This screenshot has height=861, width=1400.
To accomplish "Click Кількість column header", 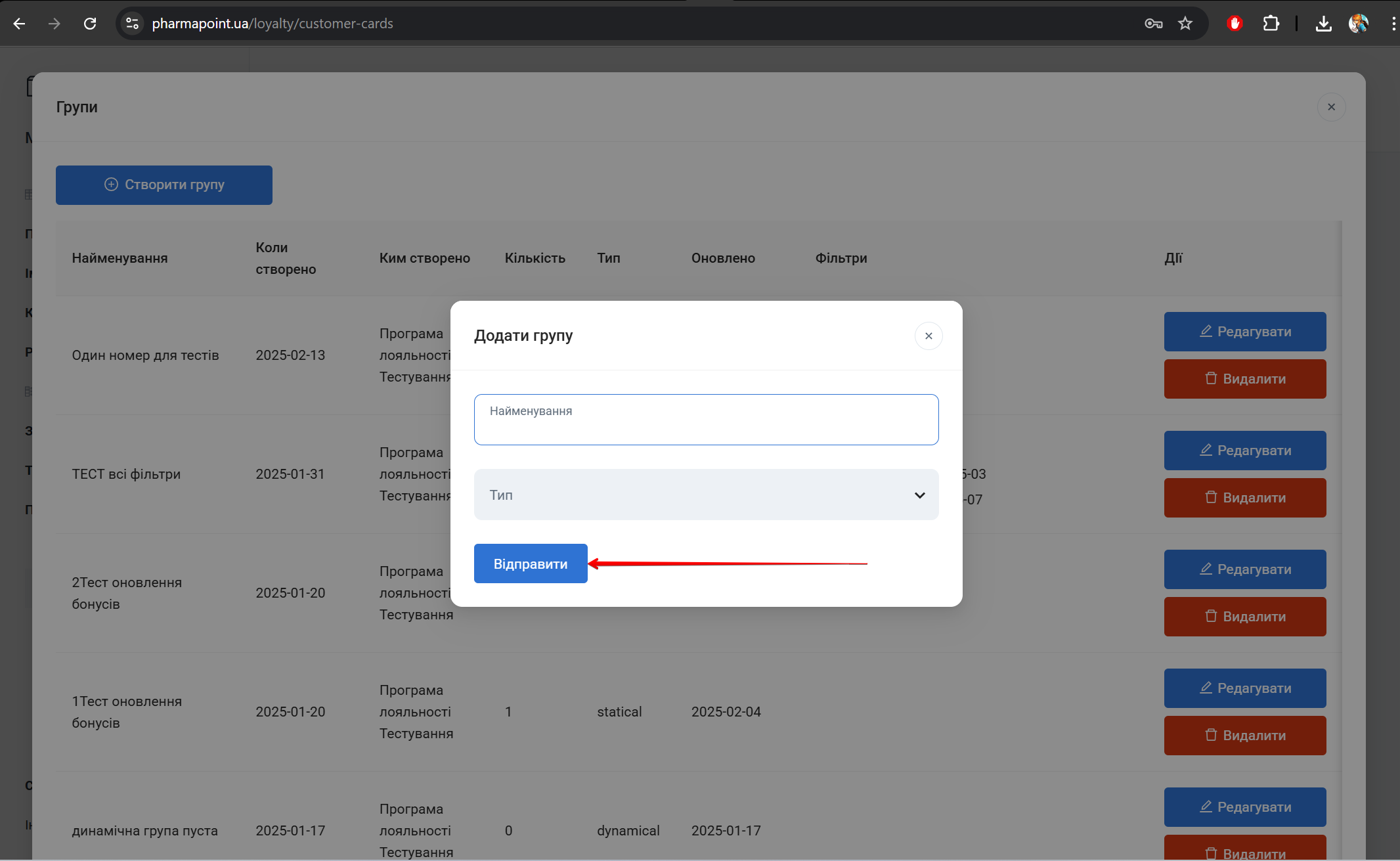I will pos(535,258).
